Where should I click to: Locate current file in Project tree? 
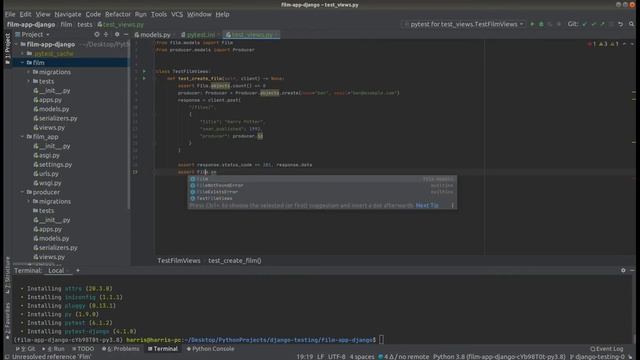coord(97,35)
